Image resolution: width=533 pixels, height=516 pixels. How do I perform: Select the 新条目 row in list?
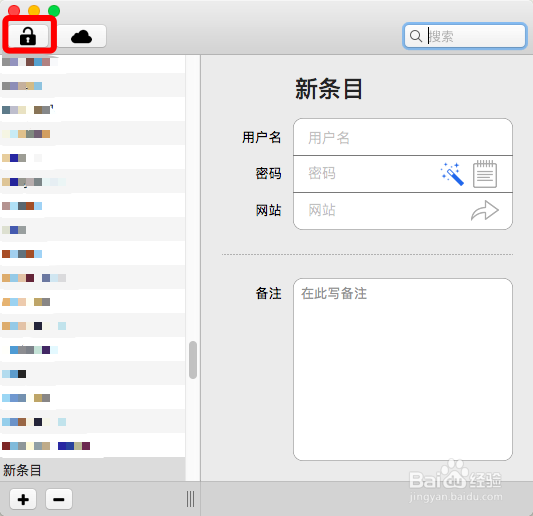coord(92,470)
